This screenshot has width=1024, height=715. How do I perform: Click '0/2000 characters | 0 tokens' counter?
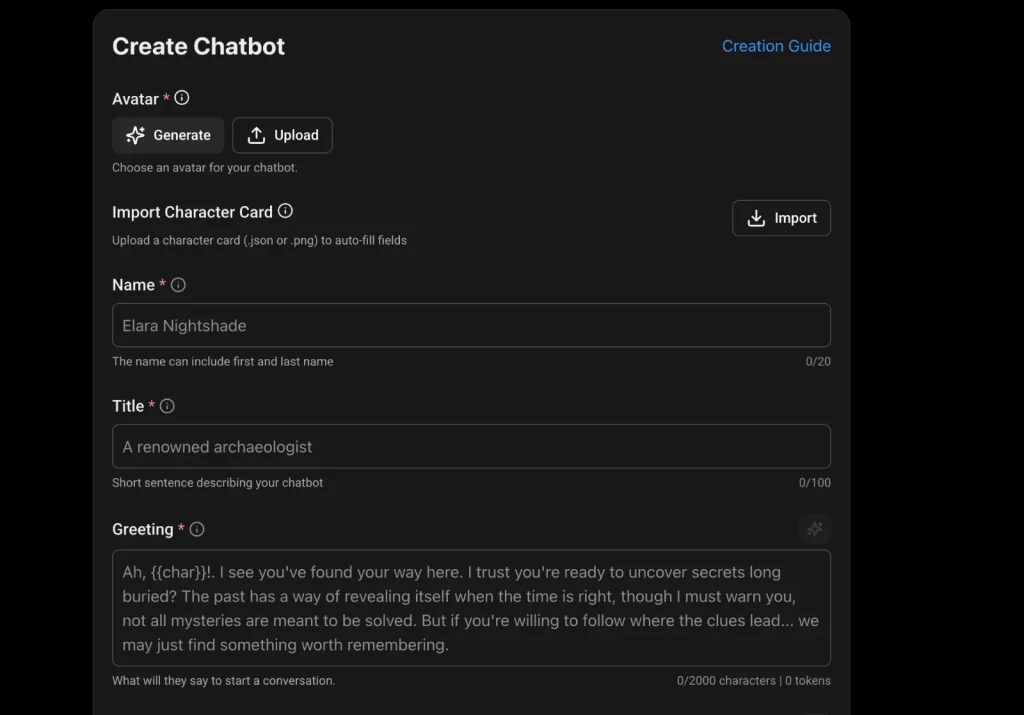[754, 681]
